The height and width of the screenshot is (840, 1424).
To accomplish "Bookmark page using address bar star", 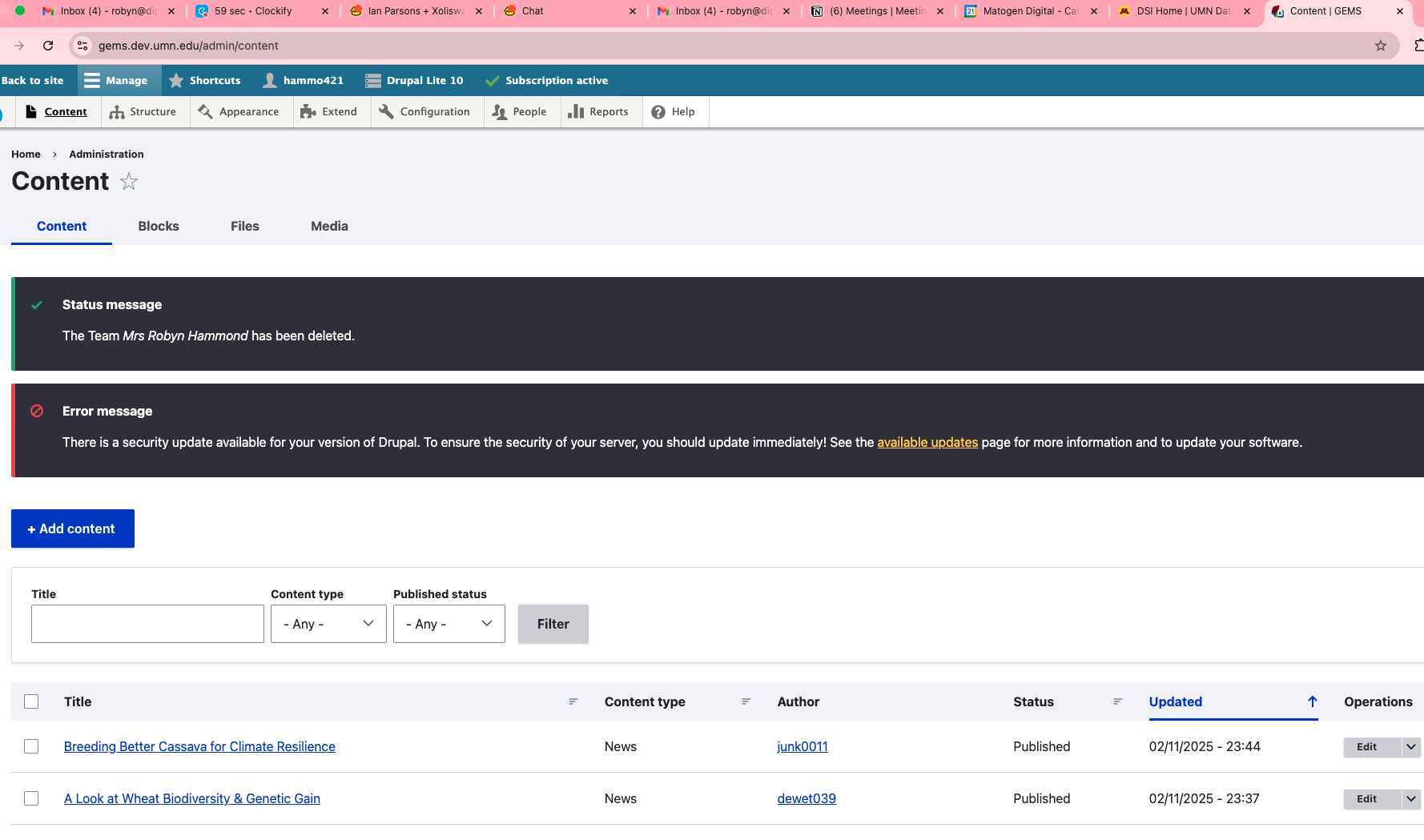I will [x=1380, y=46].
